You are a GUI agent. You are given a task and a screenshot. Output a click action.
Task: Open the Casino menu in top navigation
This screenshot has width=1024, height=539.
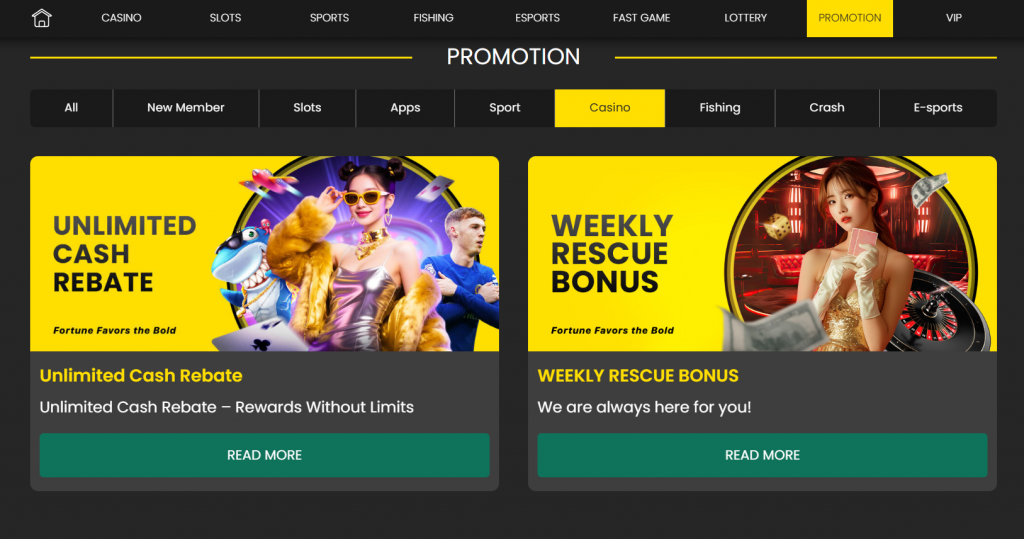(121, 18)
